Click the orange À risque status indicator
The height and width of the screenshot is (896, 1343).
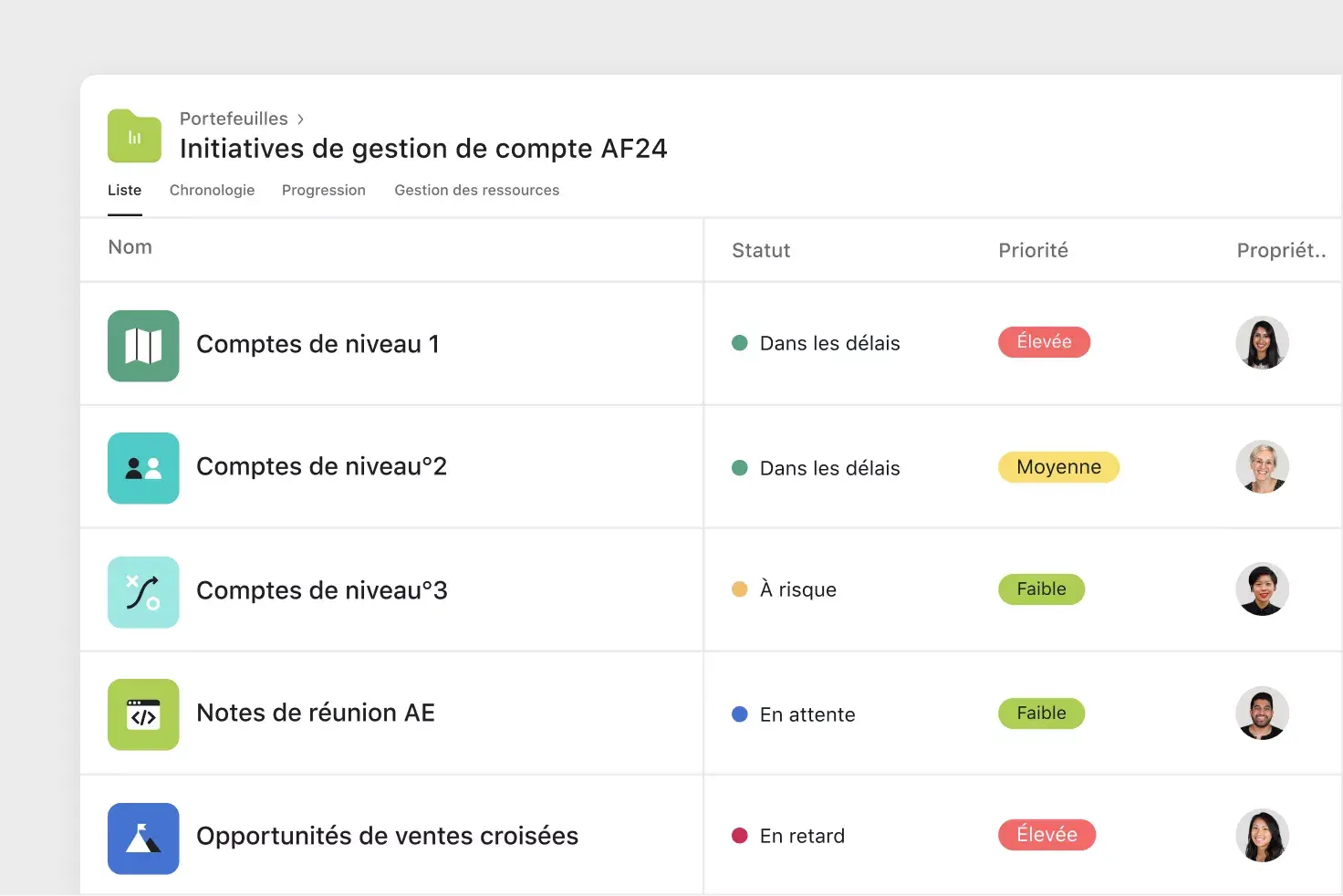point(739,589)
